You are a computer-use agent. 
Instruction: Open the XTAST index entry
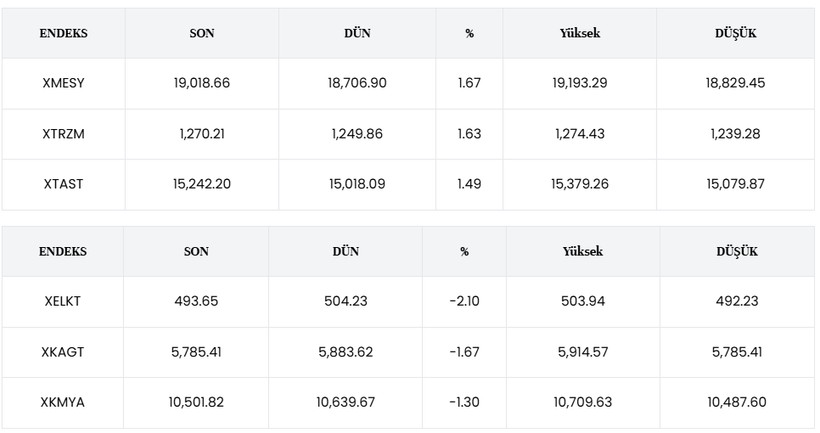(64, 184)
